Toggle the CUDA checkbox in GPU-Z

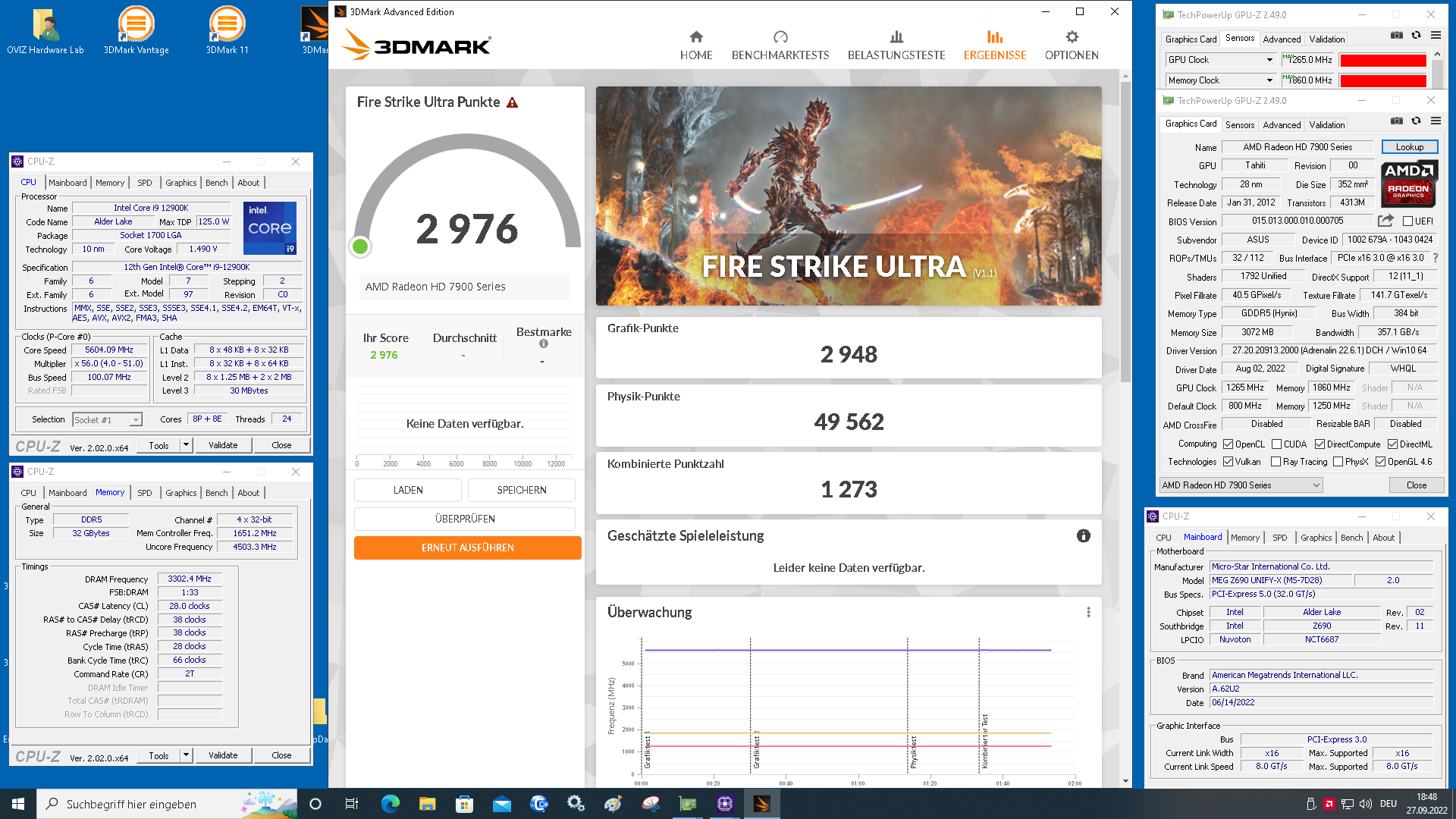coord(1276,444)
